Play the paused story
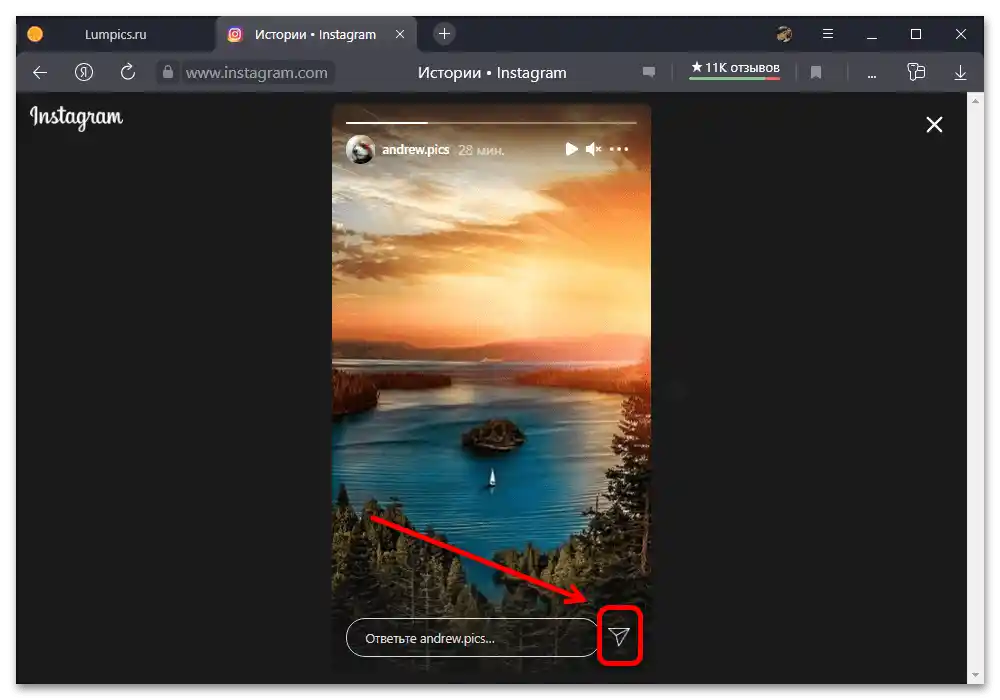 pos(571,149)
